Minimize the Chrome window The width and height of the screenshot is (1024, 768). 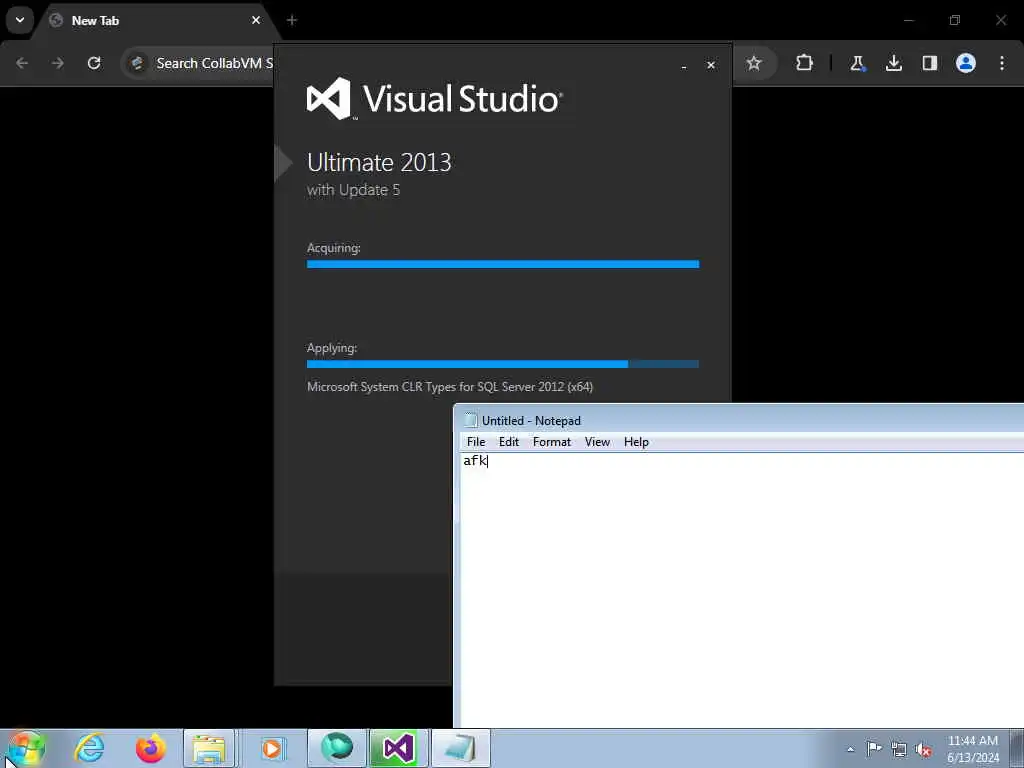coord(908,20)
